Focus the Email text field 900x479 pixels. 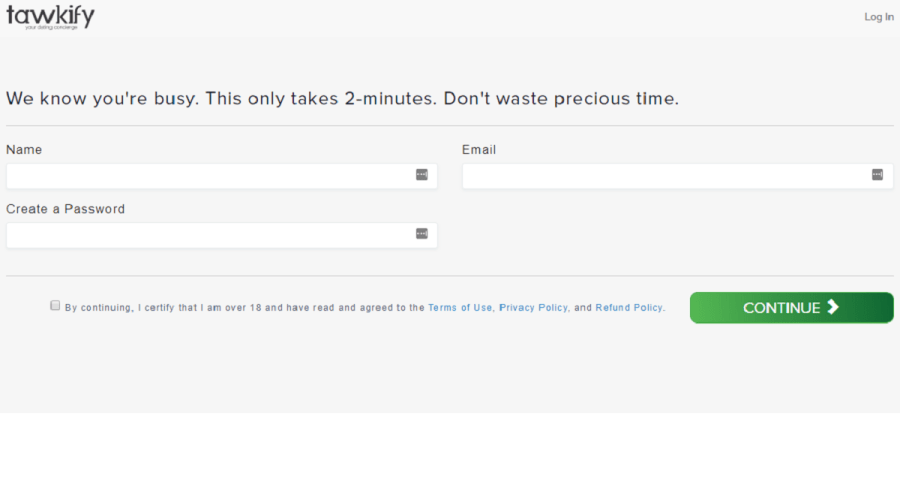click(665, 176)
